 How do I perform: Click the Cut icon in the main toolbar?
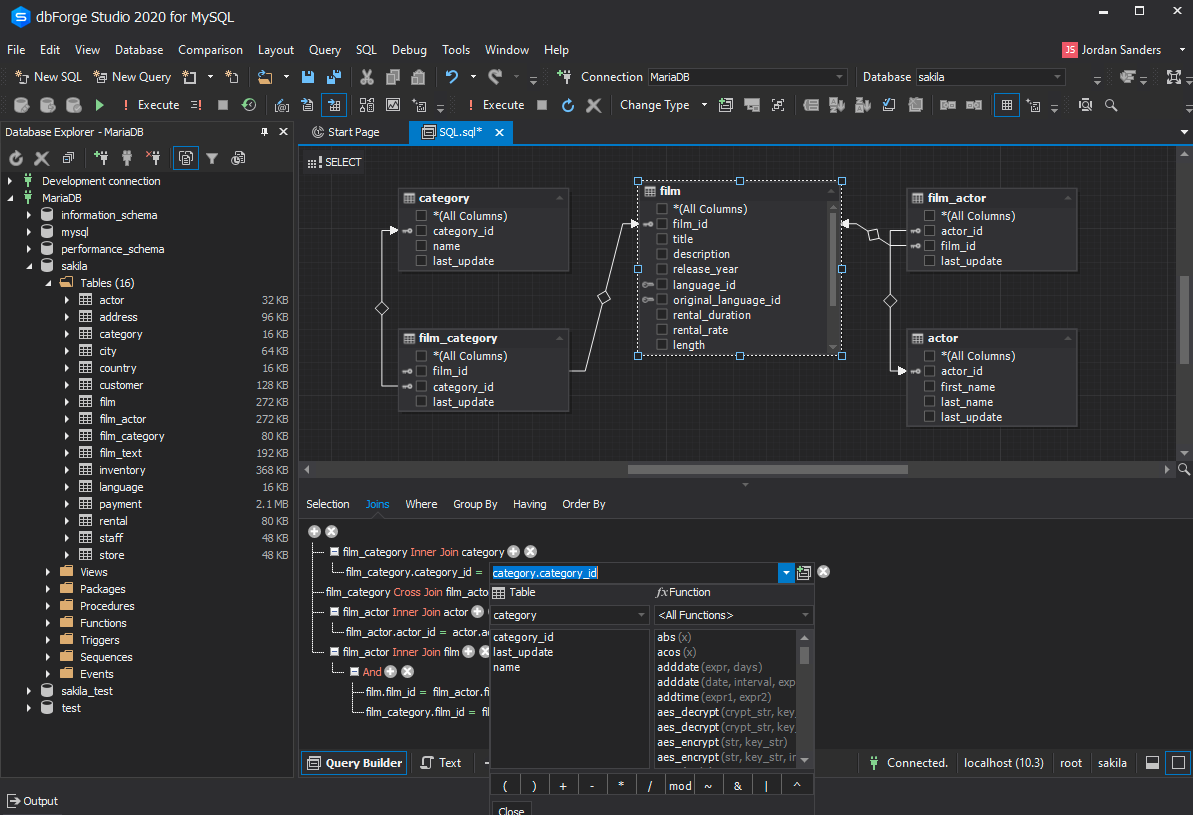tap(366, 76)
